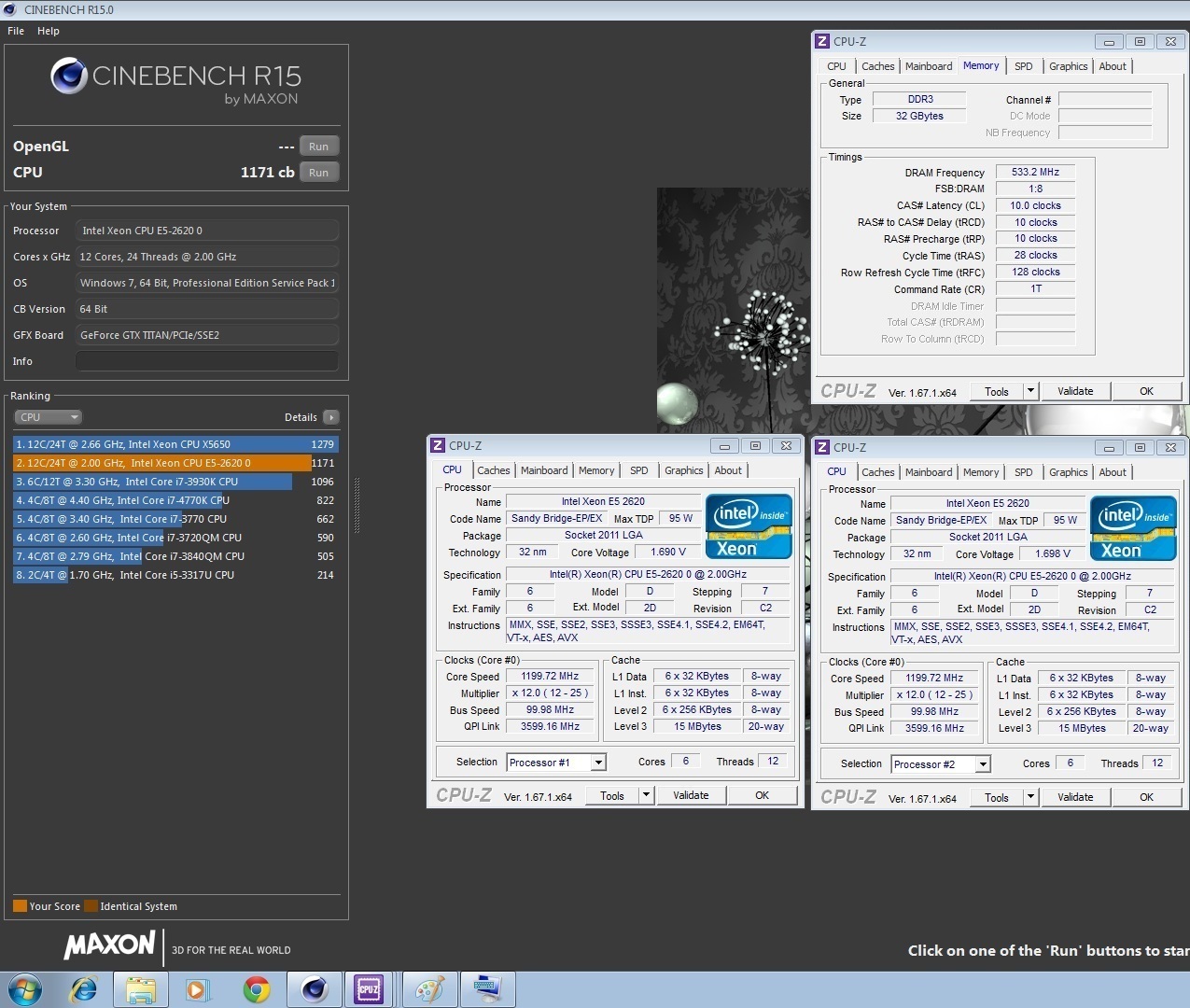Run the OpenGL benchmark
Screen dimensions: 1190x1008
click(318, 147)
